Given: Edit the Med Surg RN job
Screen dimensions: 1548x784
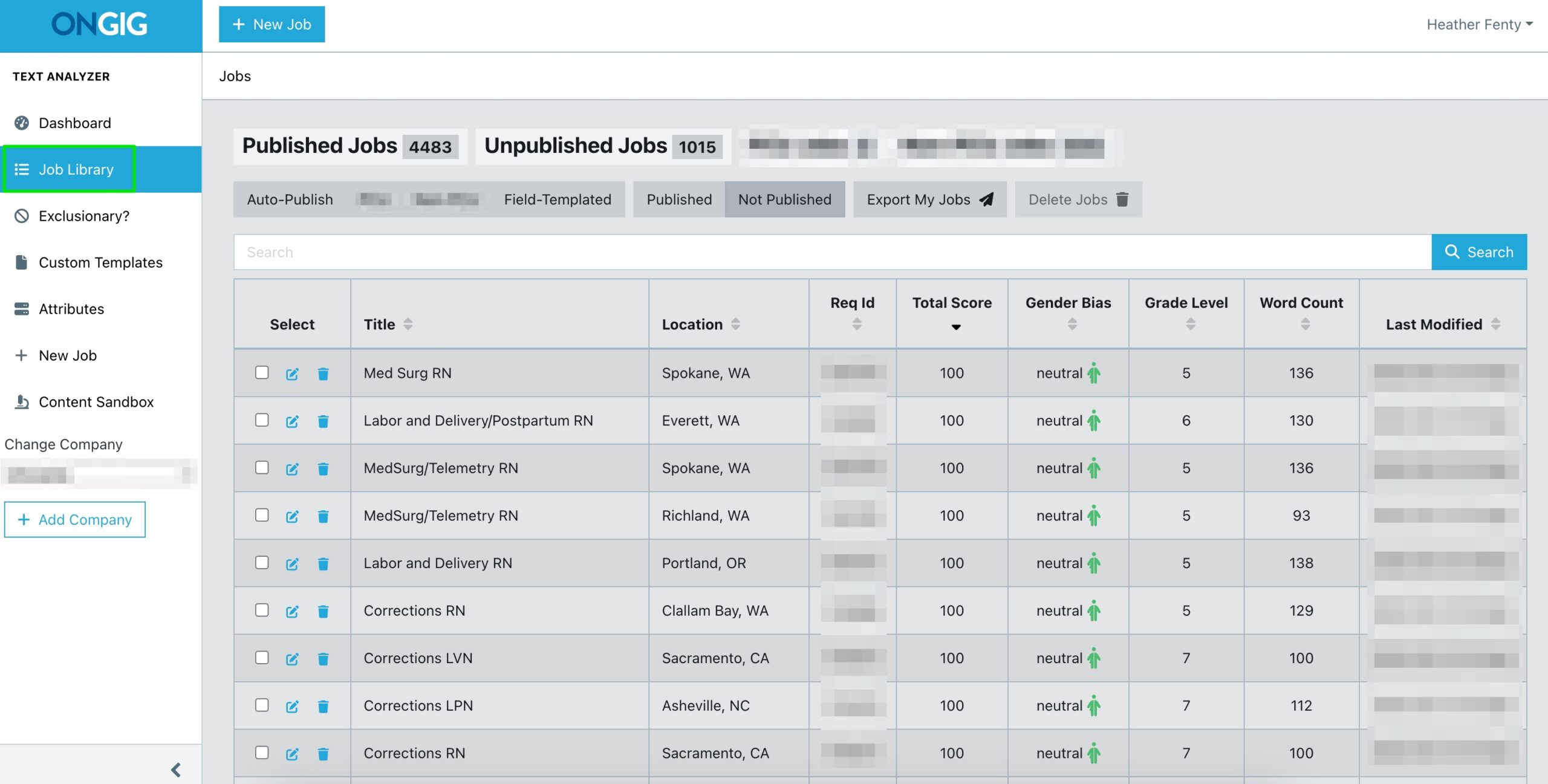Looking at the screenshot, I should [292, 374].
